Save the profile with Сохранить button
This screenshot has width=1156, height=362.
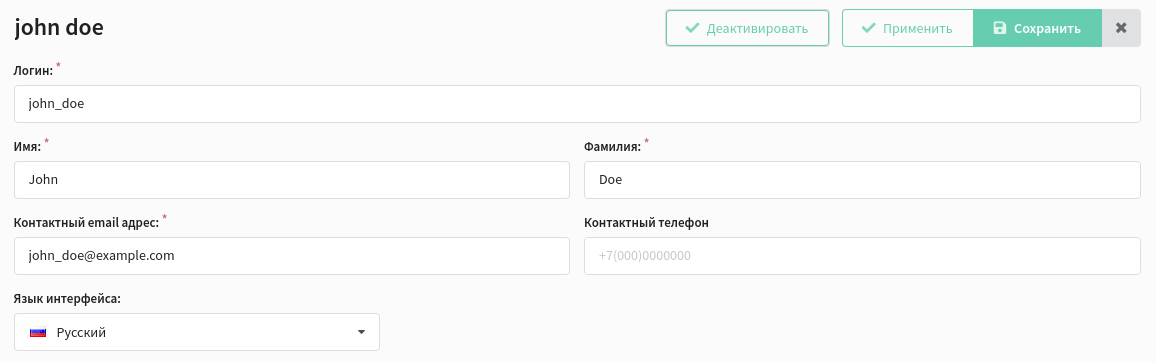(x=1037, y=28)
